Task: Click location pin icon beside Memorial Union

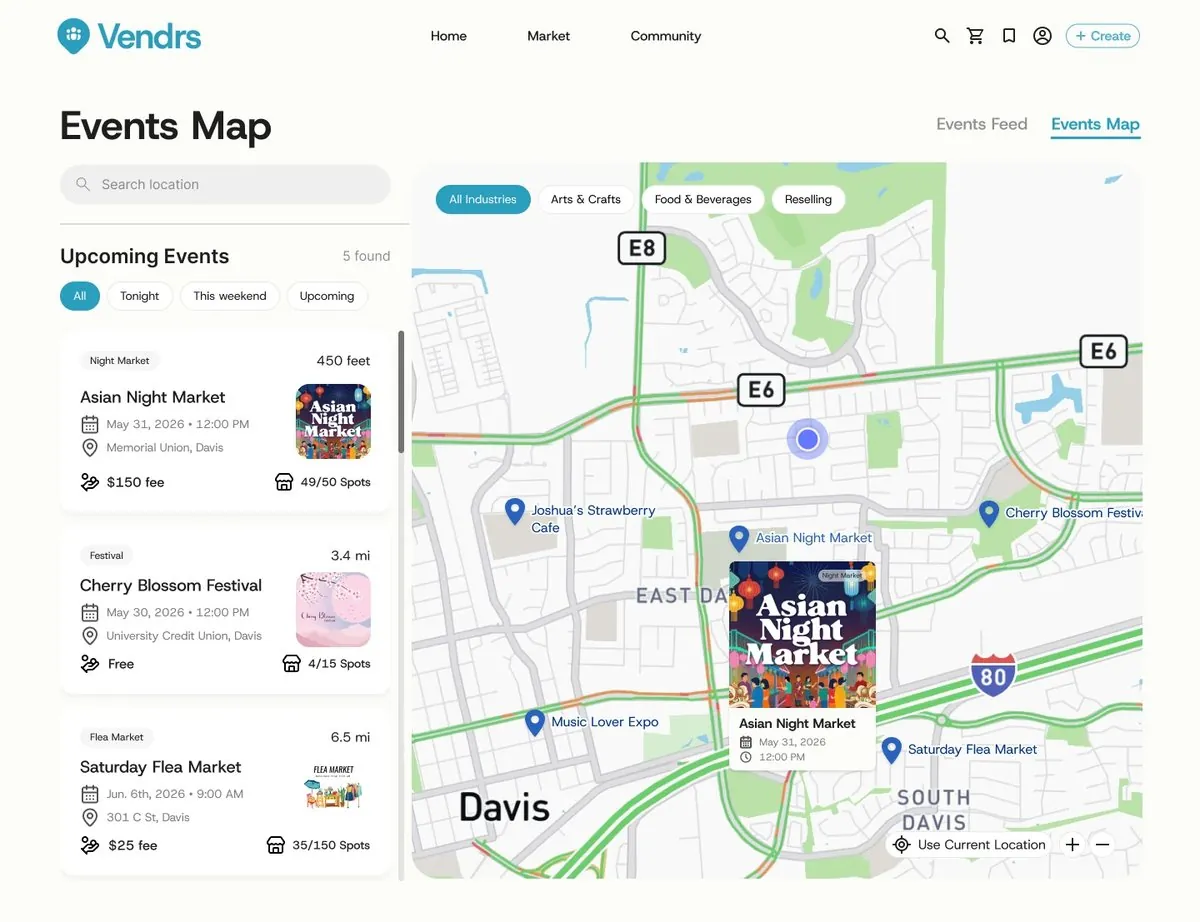Action: coord(89,447)
